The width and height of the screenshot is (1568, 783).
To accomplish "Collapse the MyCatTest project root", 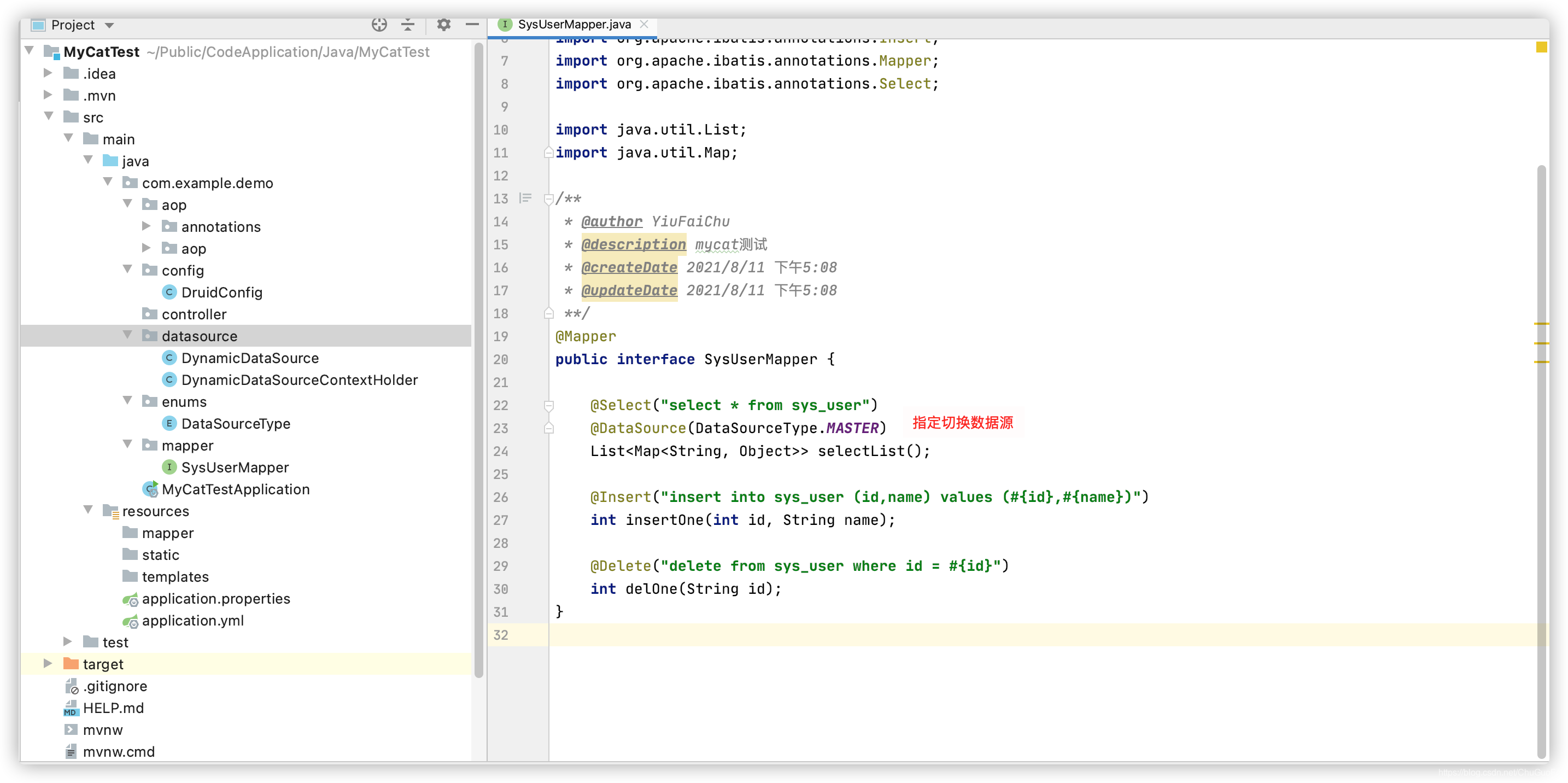I will click(30, 50).
